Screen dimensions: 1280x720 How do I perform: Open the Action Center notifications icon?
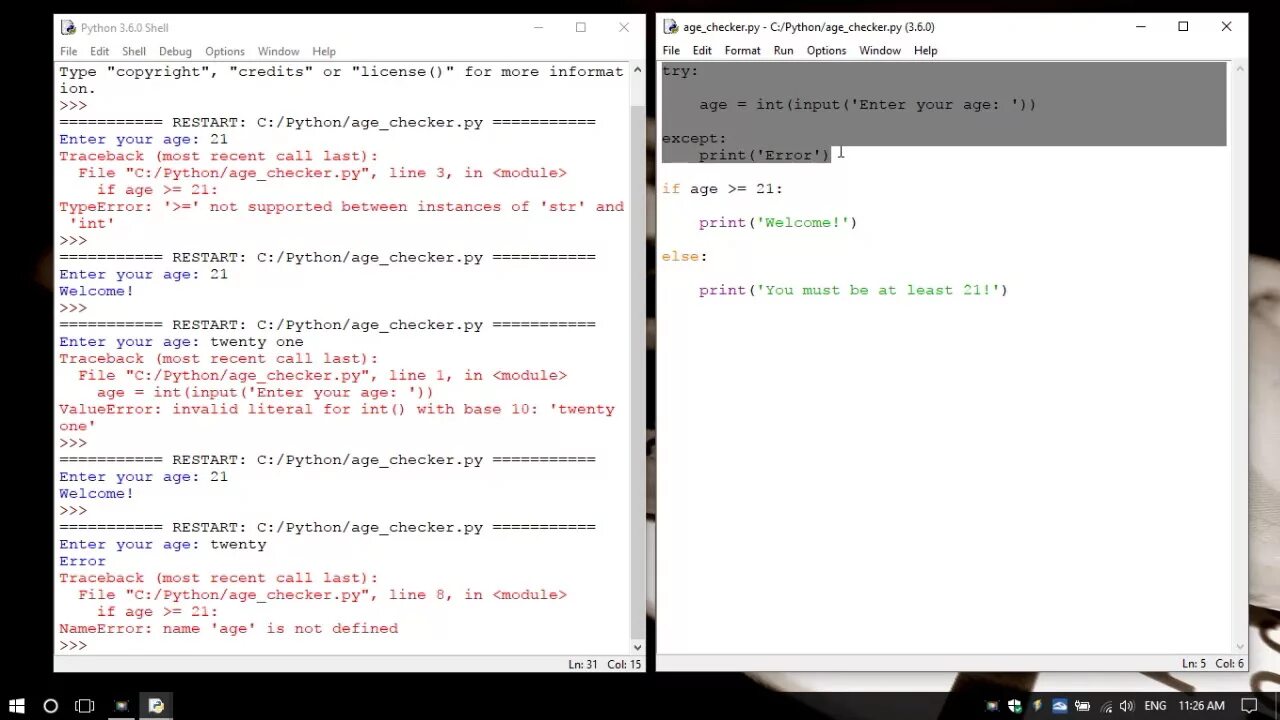[1251, 705]
